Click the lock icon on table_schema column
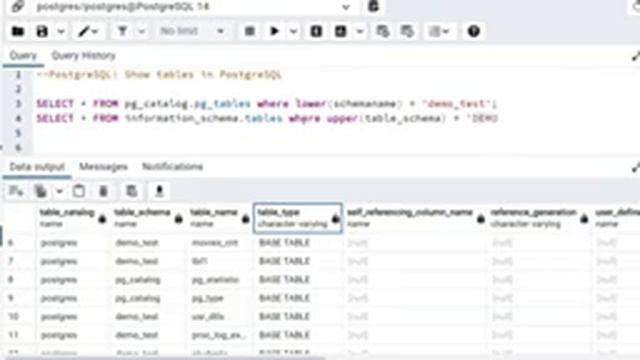Screen dimensions: 640x360 179,219
